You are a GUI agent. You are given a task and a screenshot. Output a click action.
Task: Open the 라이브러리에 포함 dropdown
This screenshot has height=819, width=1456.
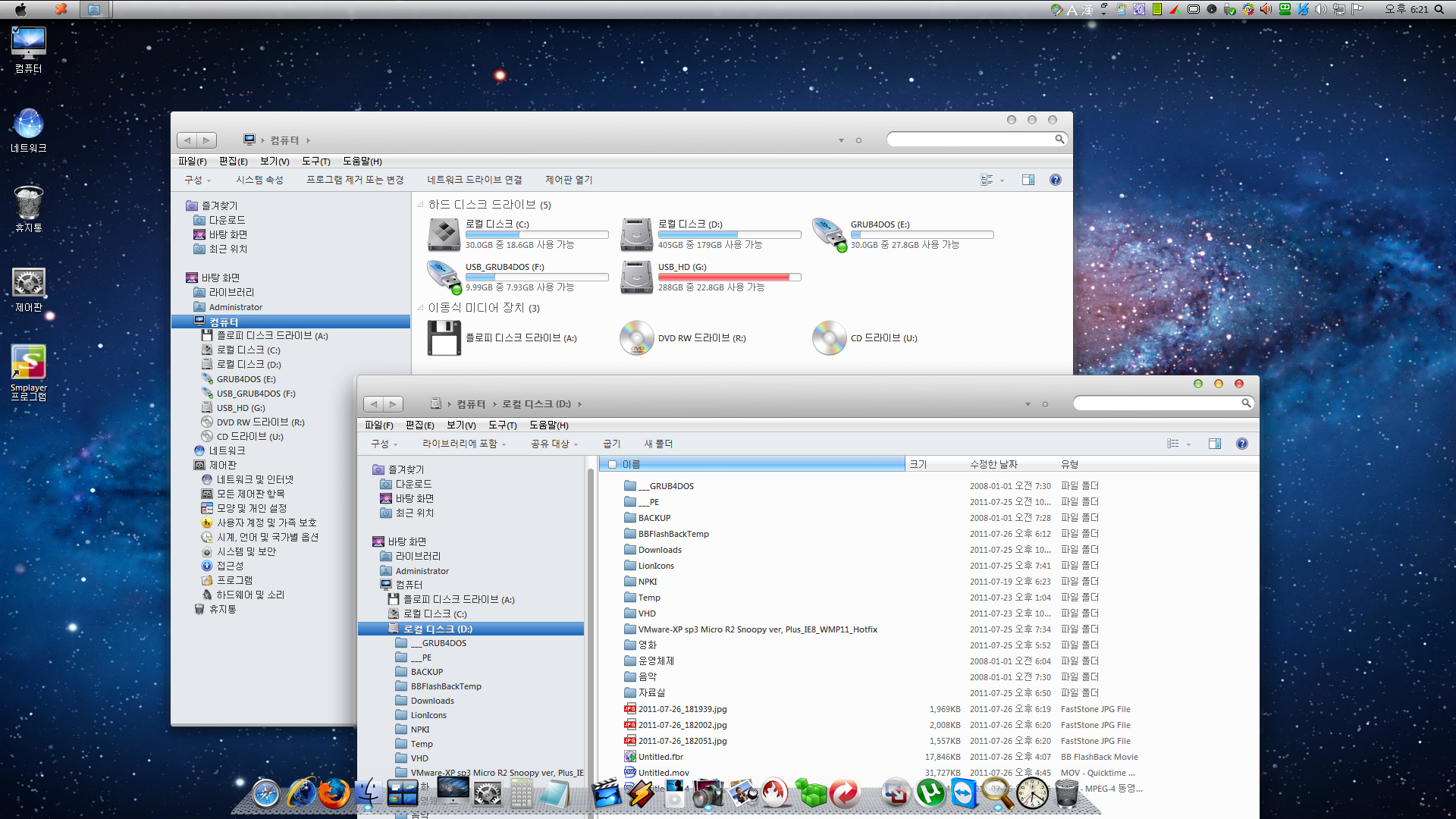(x=463, y=444)
